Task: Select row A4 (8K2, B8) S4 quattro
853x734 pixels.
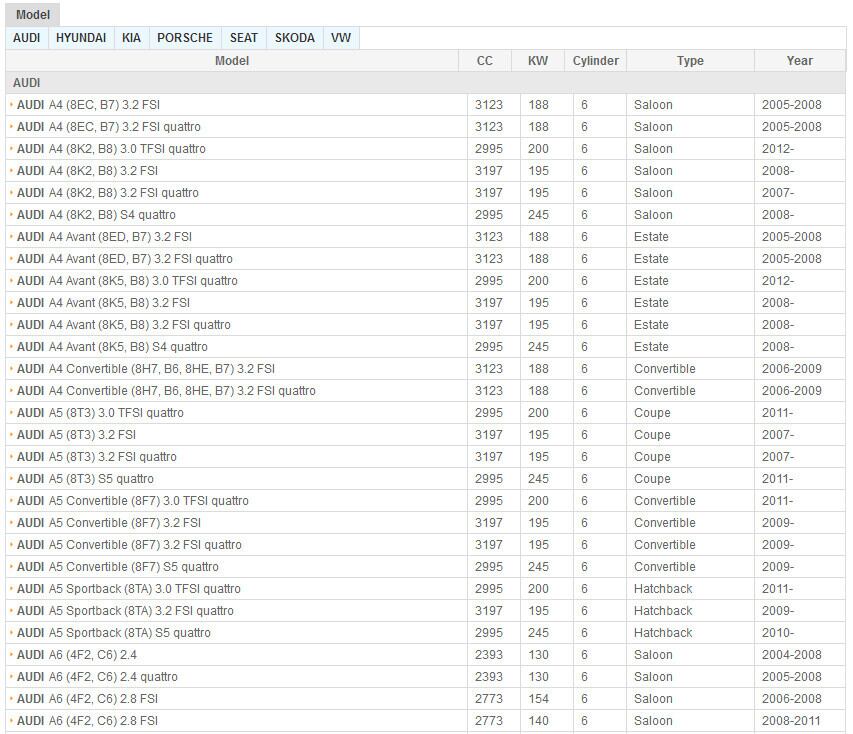Action: click(x=425, y=215)
